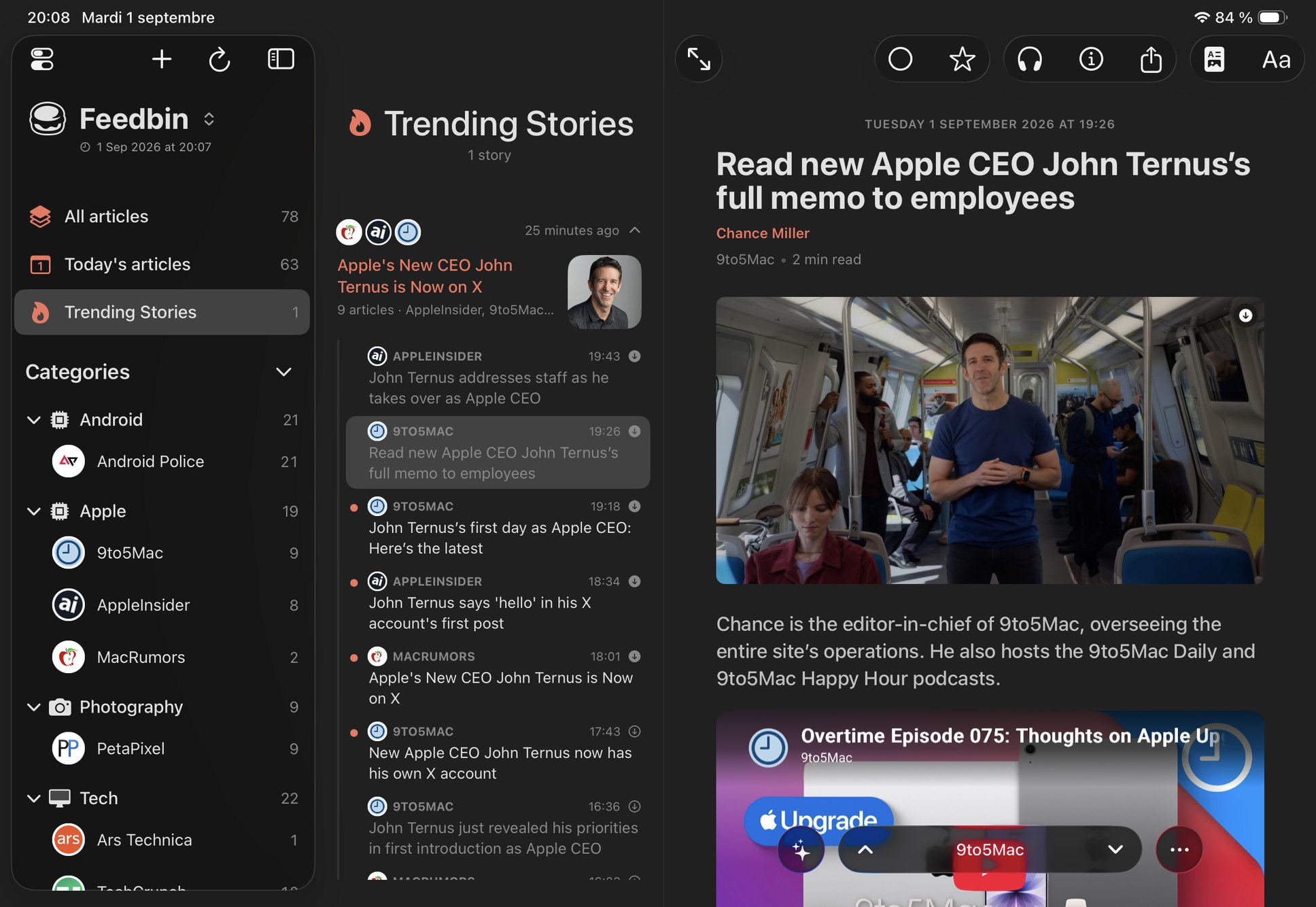Image resolution: width=1316 pixels, height=907 pixels.
Task: Select Today's articles
Action: (162, 264)
